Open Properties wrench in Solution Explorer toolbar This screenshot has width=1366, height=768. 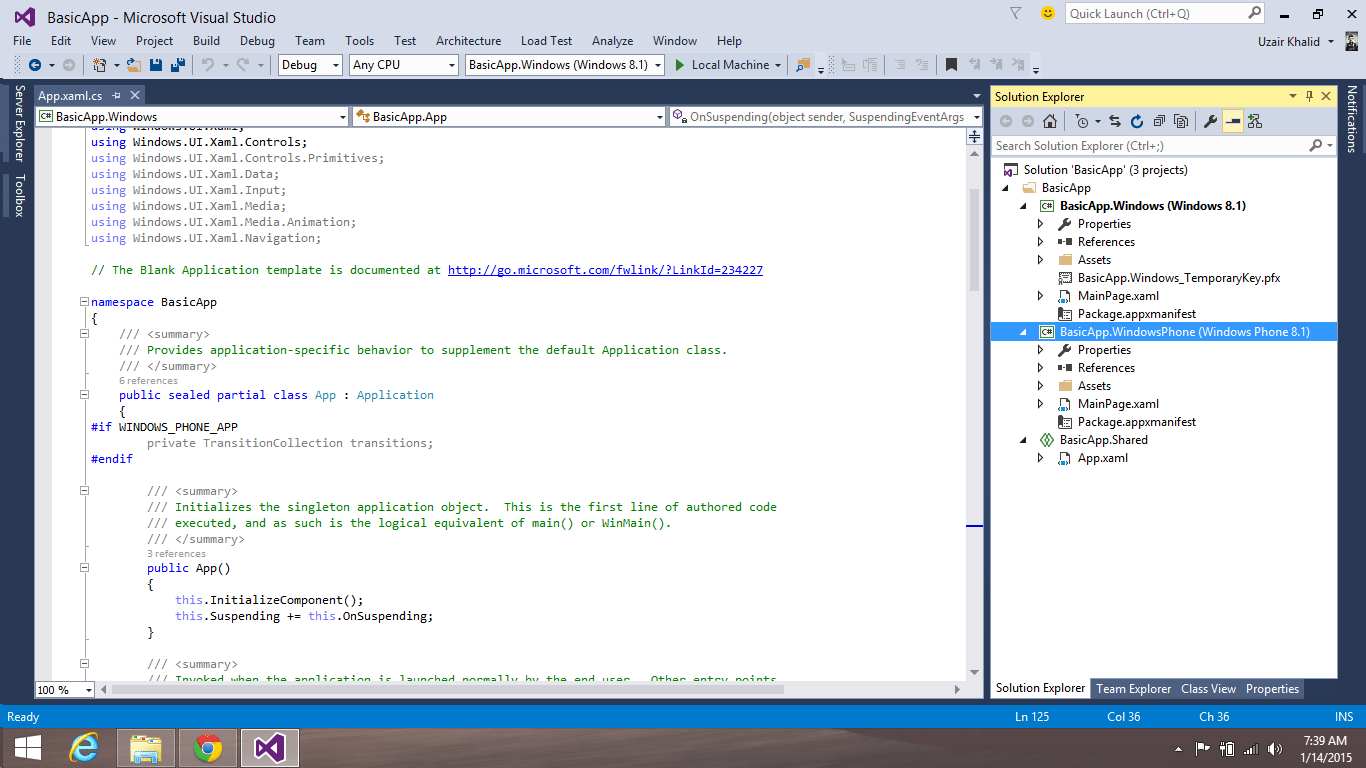click(x=1210, y=121)
